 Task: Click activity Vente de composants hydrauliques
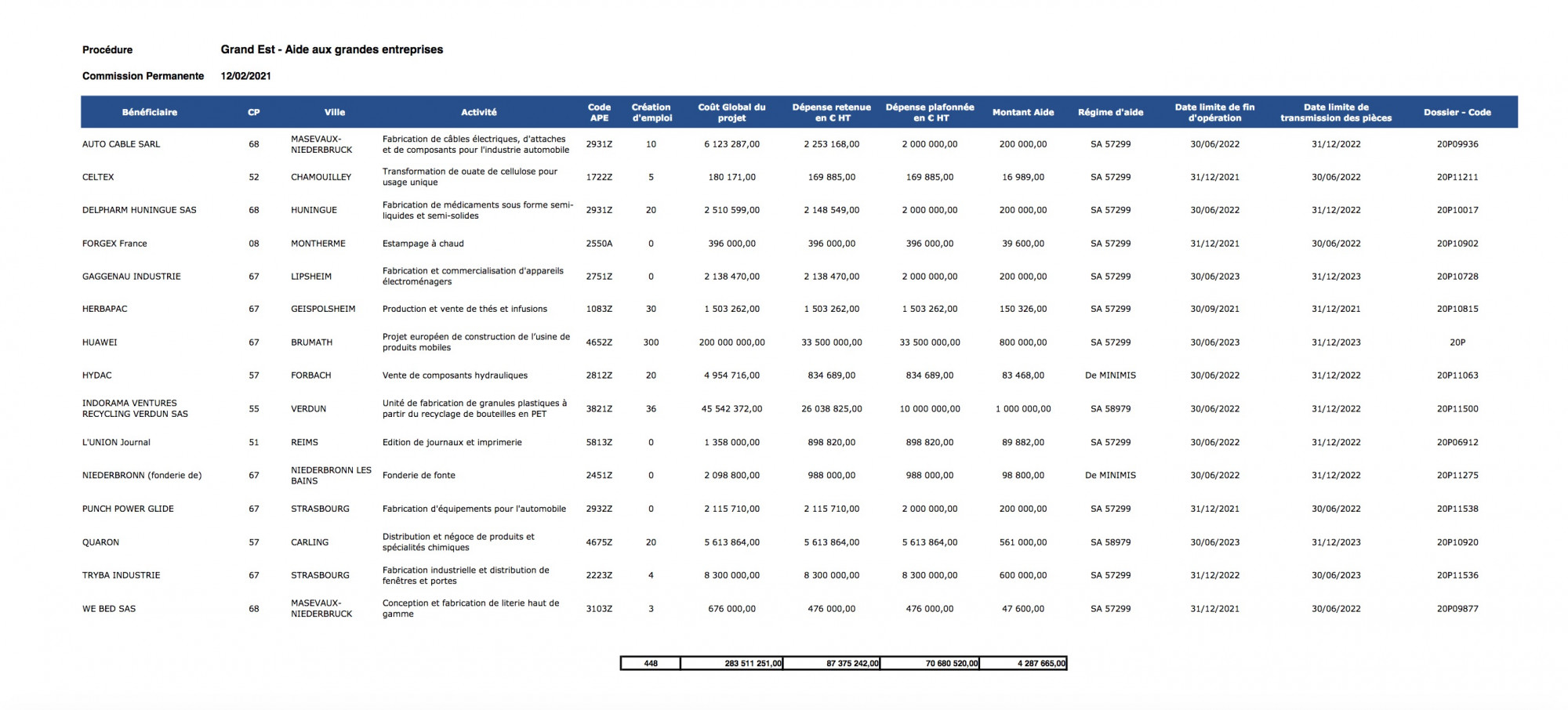(x=455, y=375)
